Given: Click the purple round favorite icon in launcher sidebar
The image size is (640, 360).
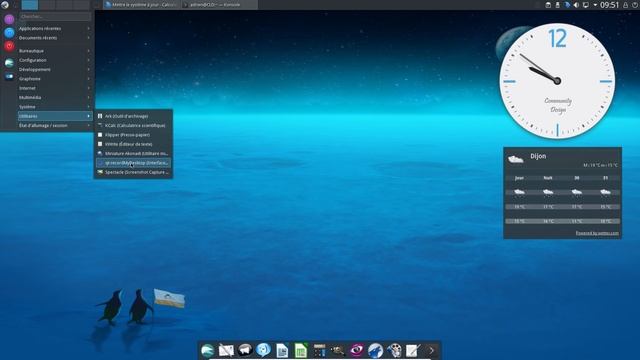Looking at the screenshot, I should pyautogui.click(x=9, y=19).
